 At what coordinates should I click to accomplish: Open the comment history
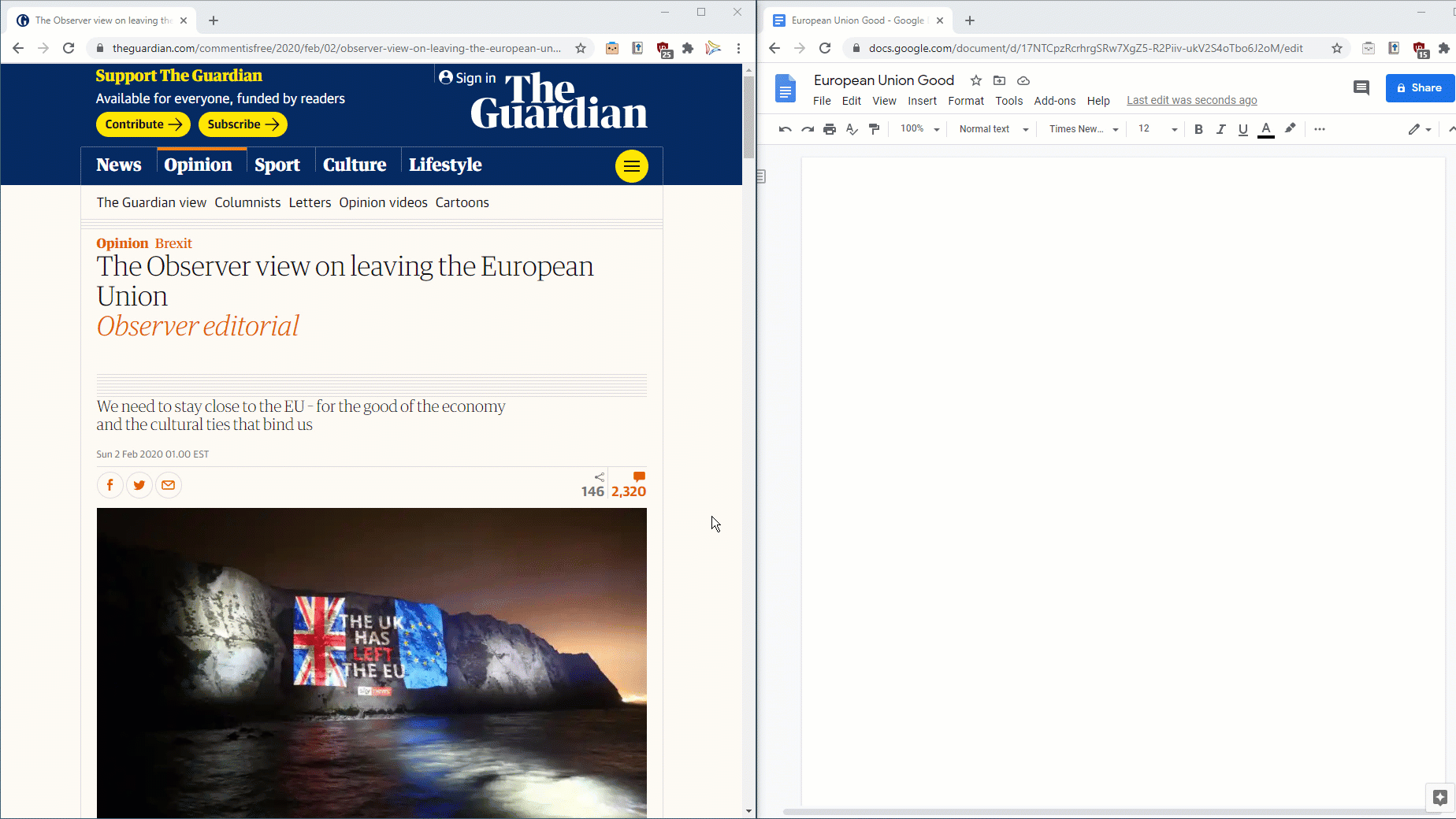(1361, 87)
